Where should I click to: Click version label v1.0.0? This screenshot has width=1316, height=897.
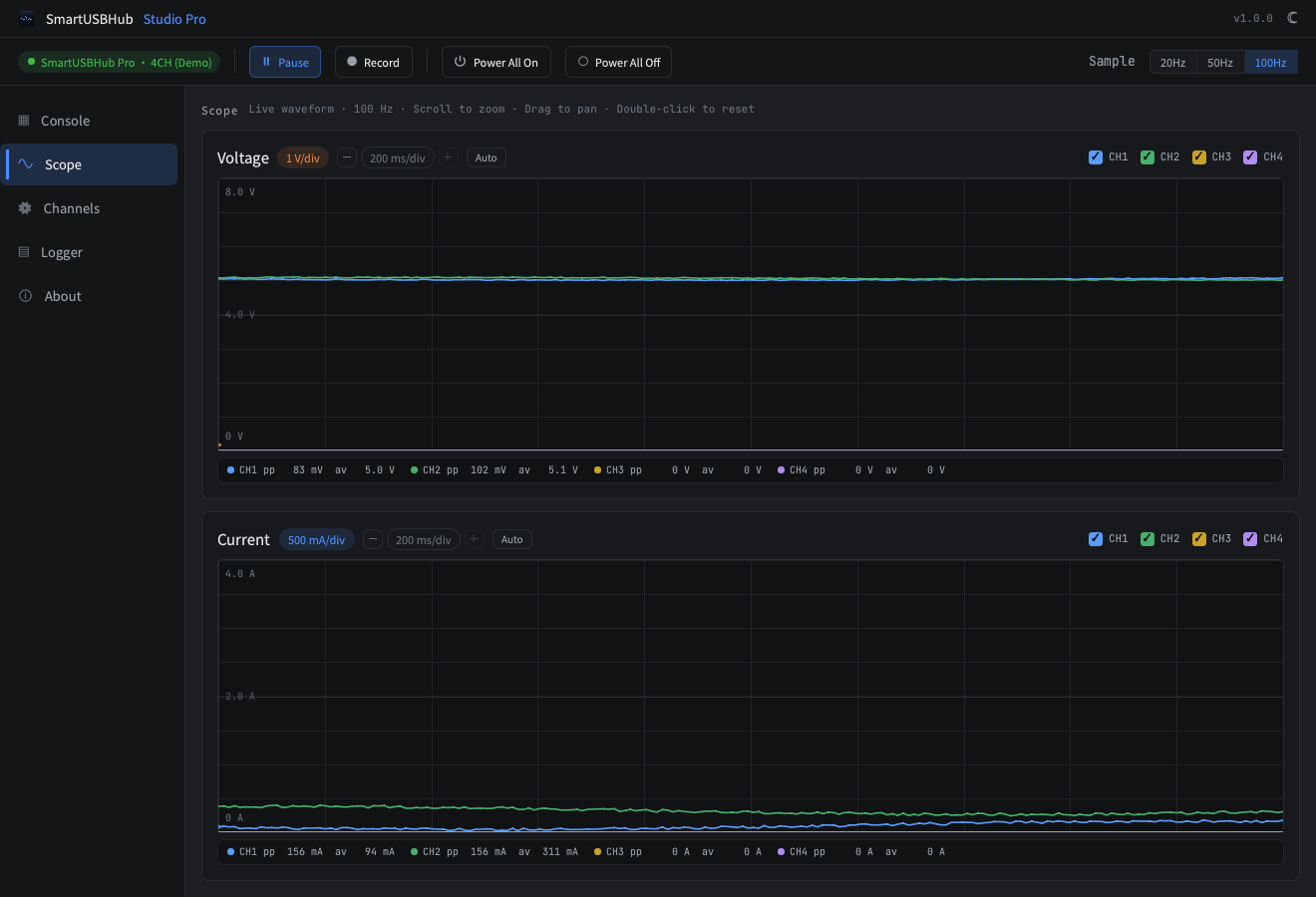1253,19
